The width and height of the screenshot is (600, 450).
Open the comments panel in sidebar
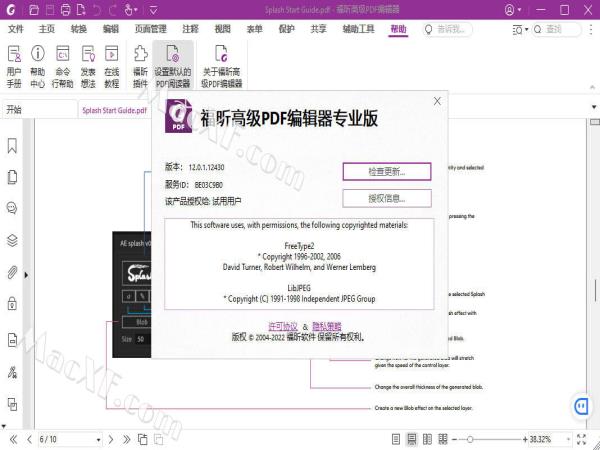12,208
